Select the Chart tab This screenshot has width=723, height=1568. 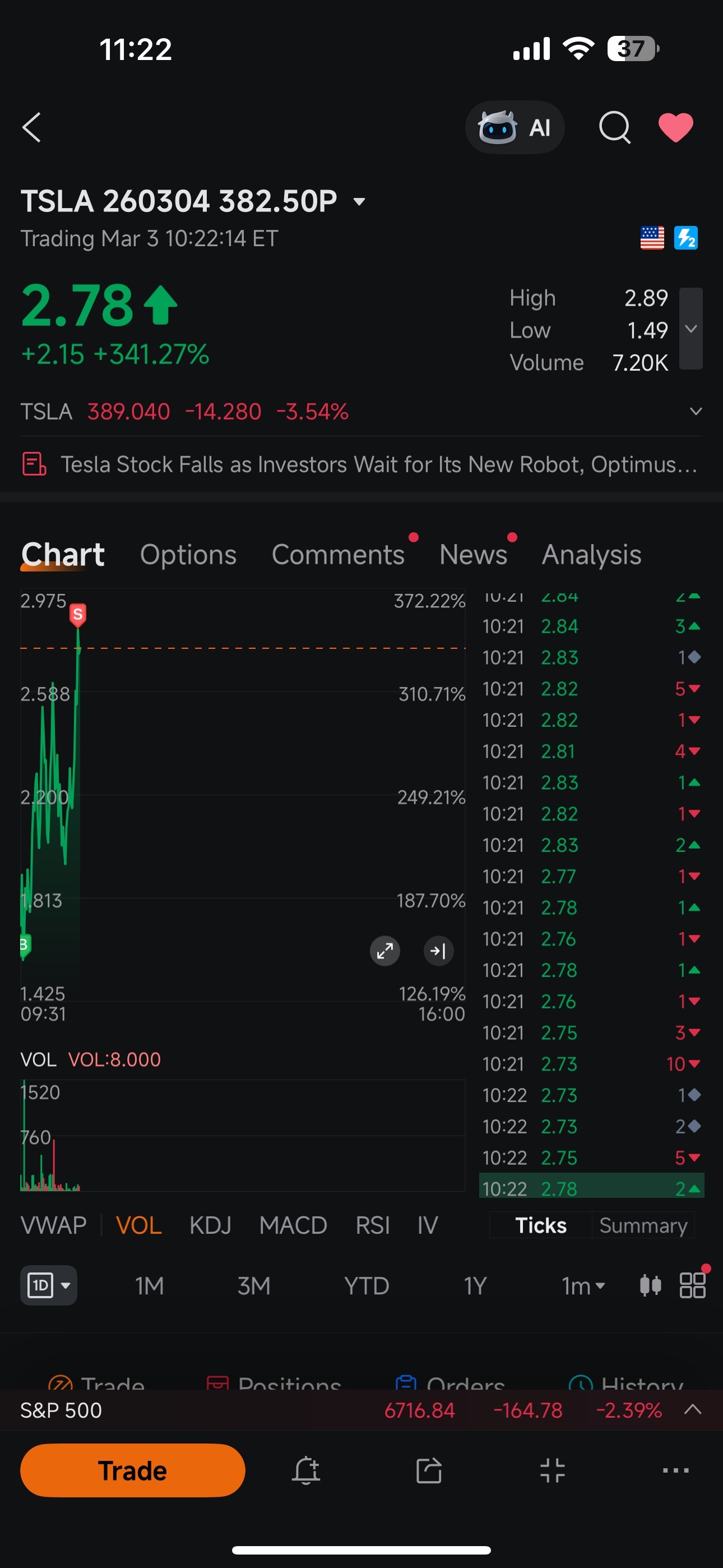click(63, 555)
